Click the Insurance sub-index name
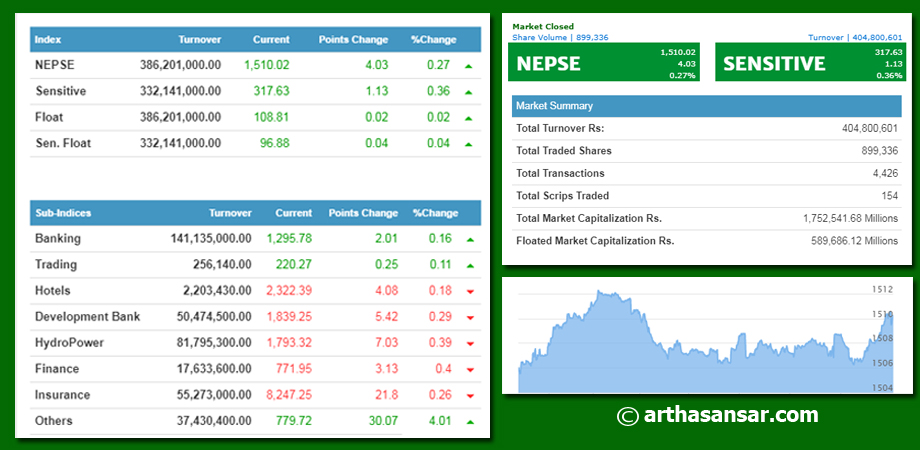Image resolution: width=920 pixels, height=450 pixels. tap(62, 395)
